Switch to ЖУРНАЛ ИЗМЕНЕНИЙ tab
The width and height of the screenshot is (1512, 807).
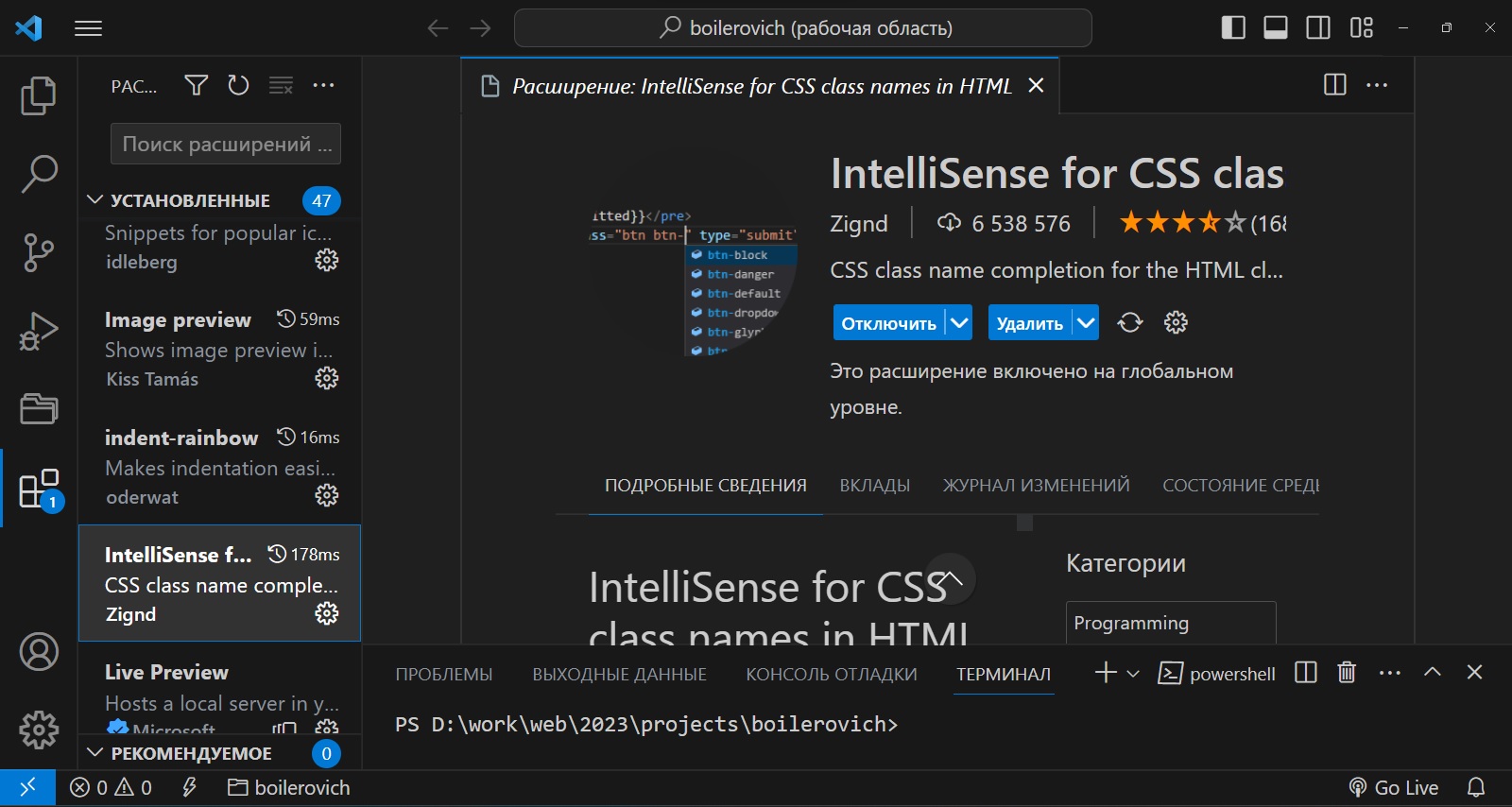pyautogui.click(x=1036, y=486)
